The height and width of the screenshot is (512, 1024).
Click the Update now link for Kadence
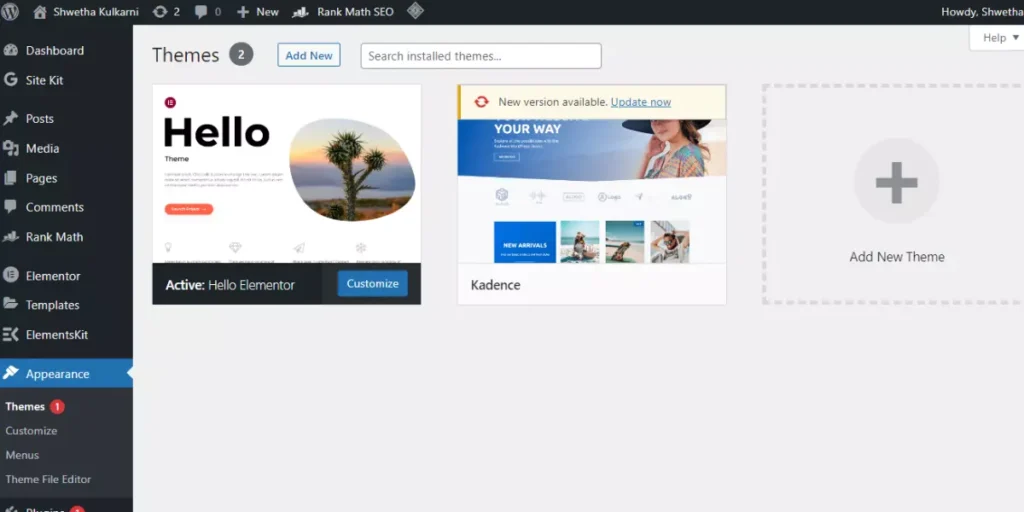point(641,102)
